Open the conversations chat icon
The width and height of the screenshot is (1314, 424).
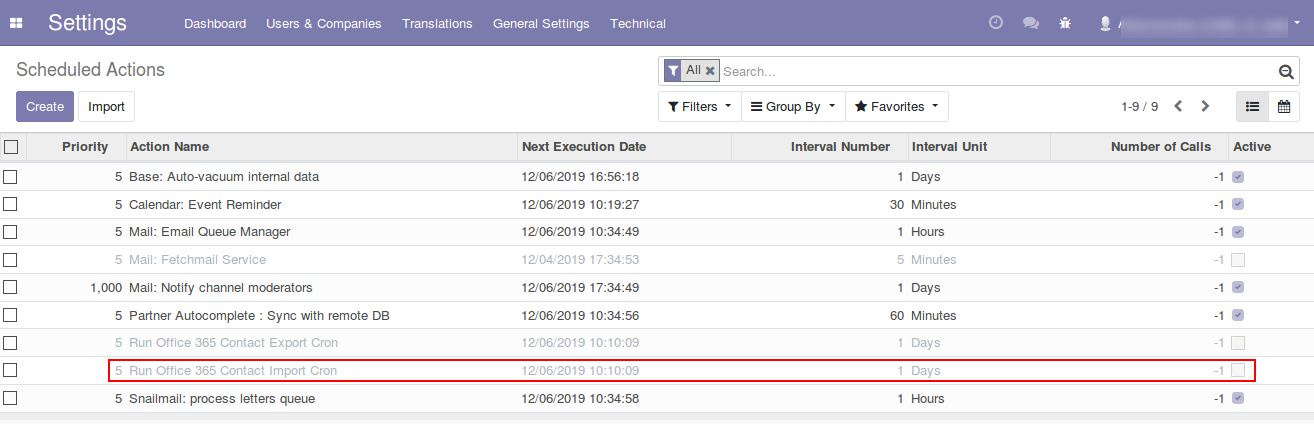[1030, 23]
